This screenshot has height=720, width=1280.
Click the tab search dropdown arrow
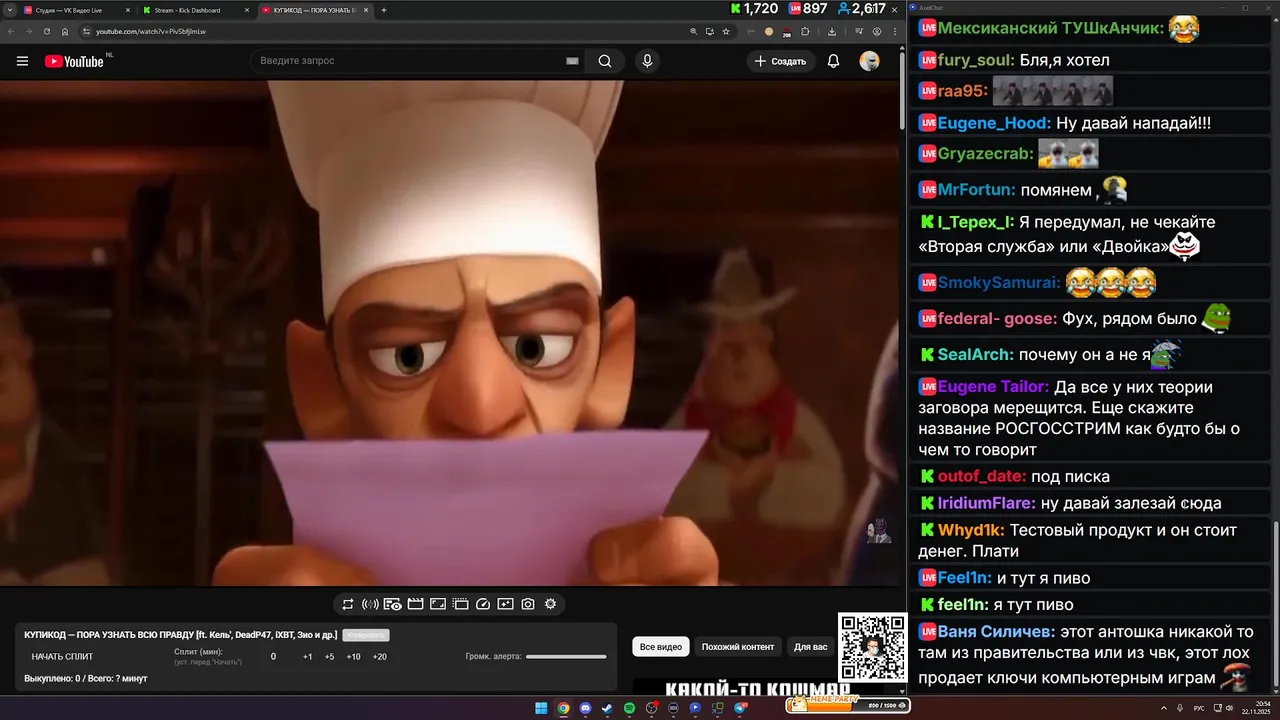pos(10,10)
